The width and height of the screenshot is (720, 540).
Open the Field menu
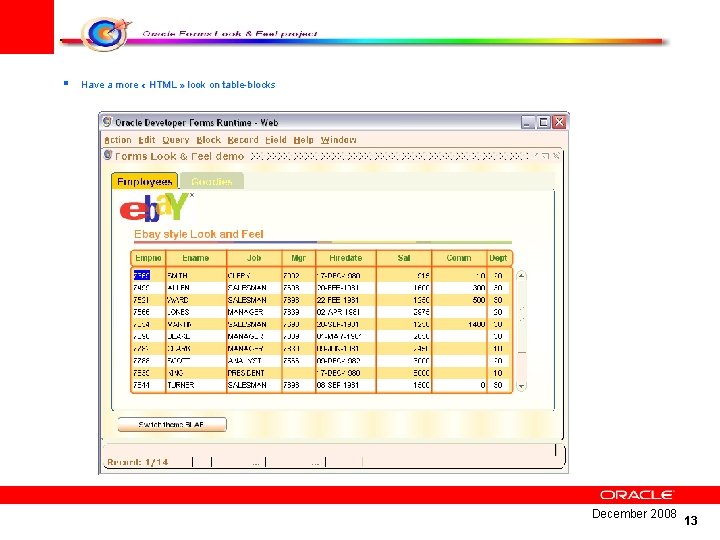276,140
